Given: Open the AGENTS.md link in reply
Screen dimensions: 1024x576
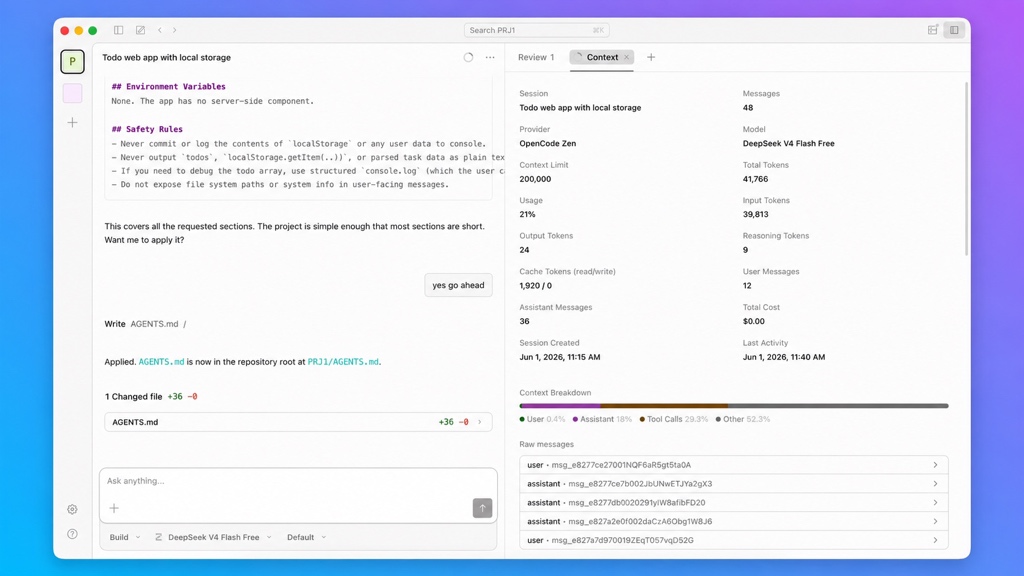Looking at the screenshot, I should click(x=161, y=362).
